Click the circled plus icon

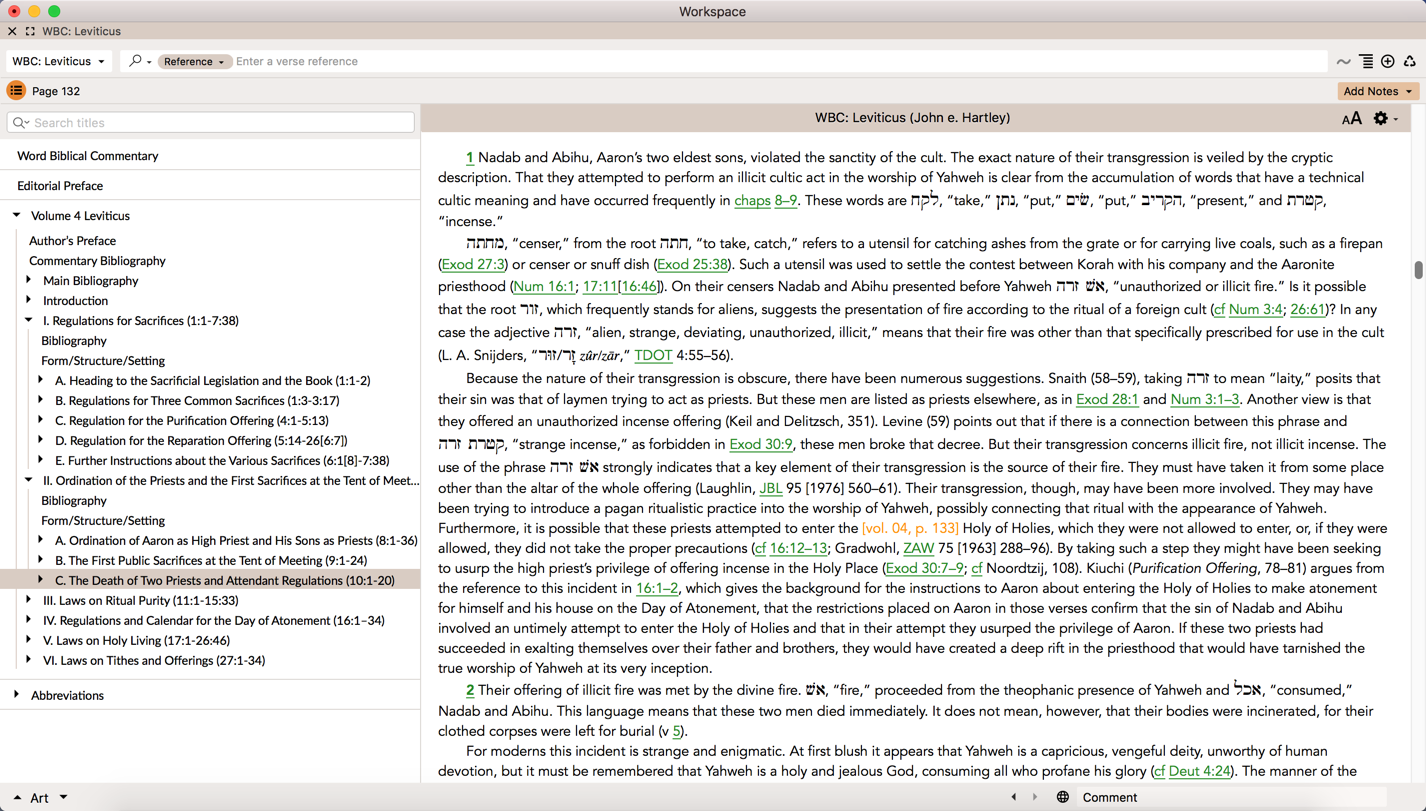1388,62
